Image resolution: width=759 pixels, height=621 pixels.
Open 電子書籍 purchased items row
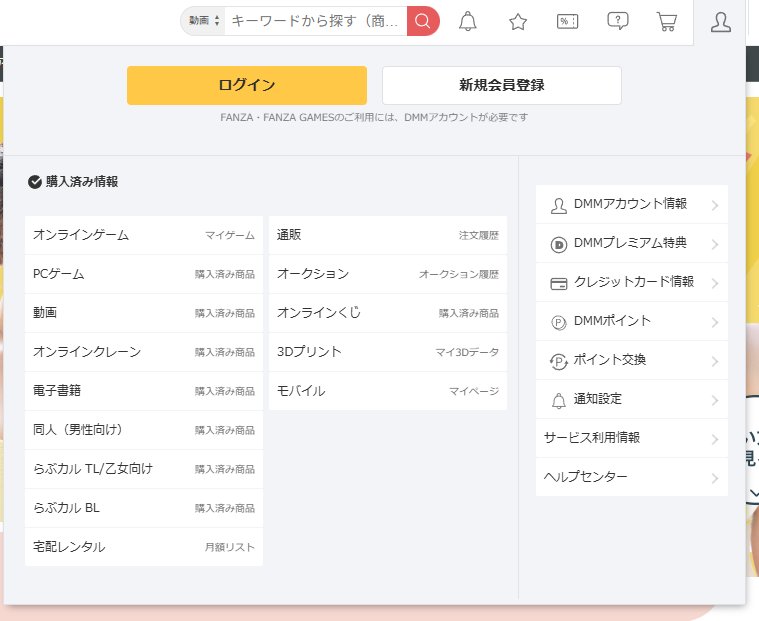[x=144, y=391]
